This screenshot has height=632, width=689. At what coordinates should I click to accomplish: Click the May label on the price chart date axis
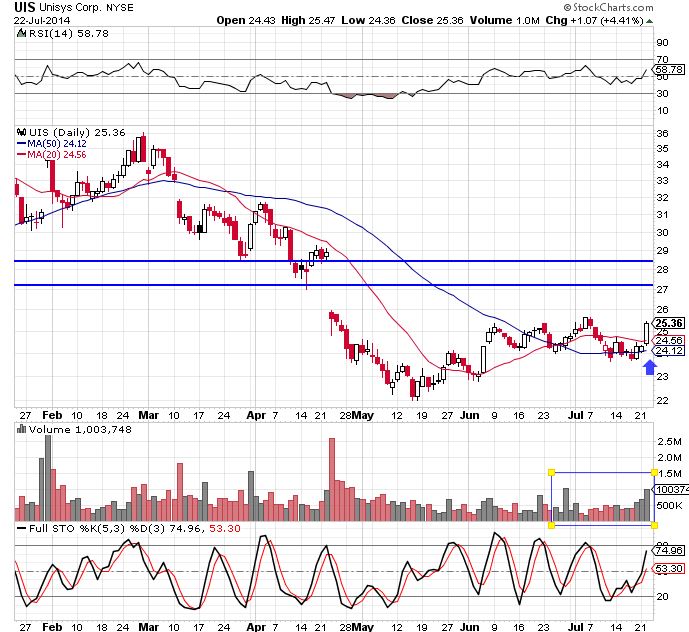[363, 415]
